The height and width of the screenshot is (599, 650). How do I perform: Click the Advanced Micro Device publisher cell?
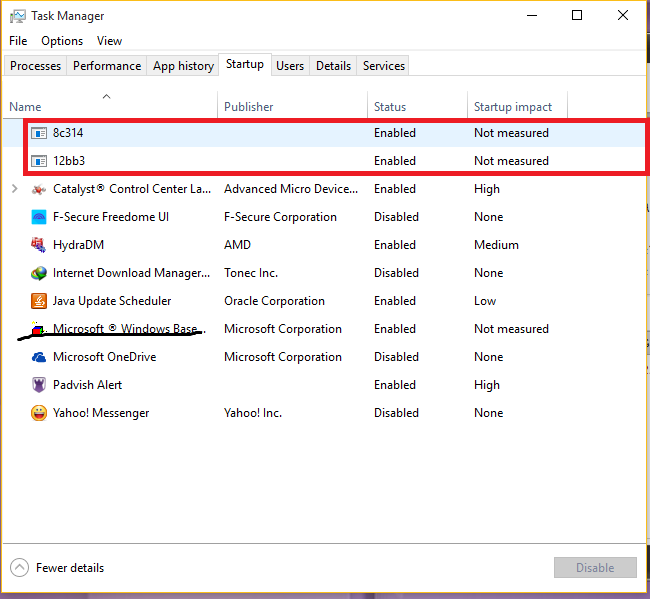[x=291, y=189]
